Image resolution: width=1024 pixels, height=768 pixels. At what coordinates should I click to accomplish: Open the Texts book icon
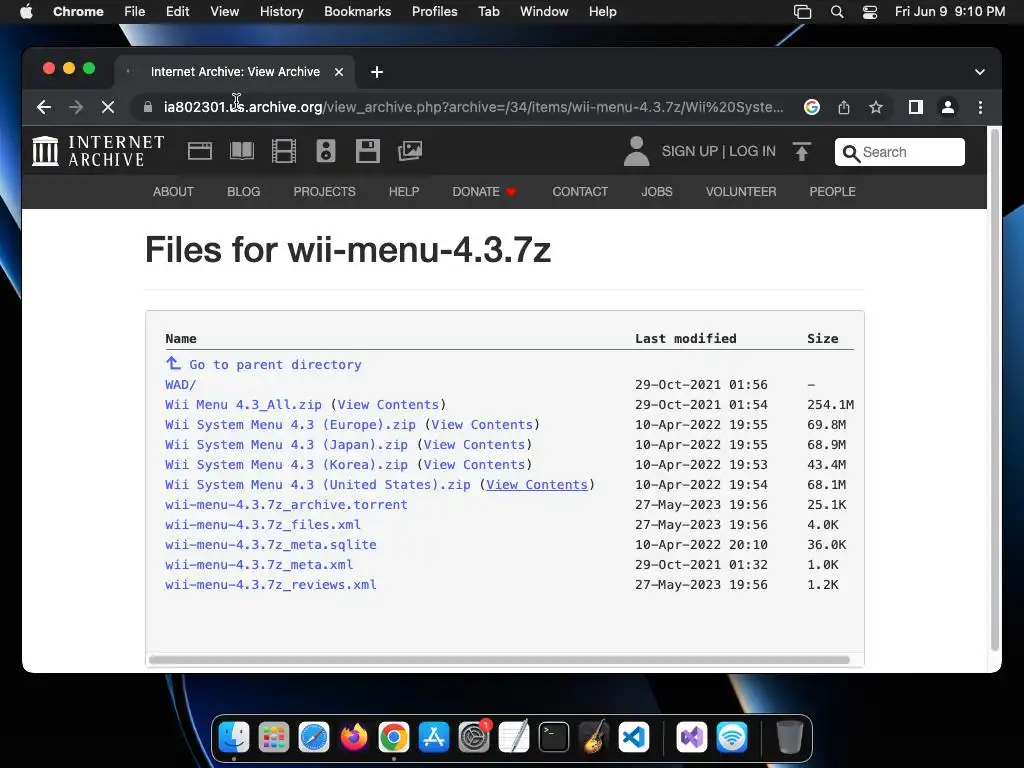(242, 151)
